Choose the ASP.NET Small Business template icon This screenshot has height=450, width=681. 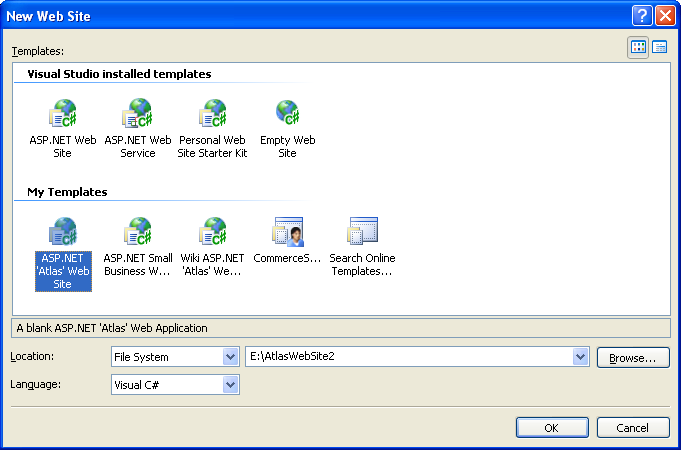[x=138, y=232]
